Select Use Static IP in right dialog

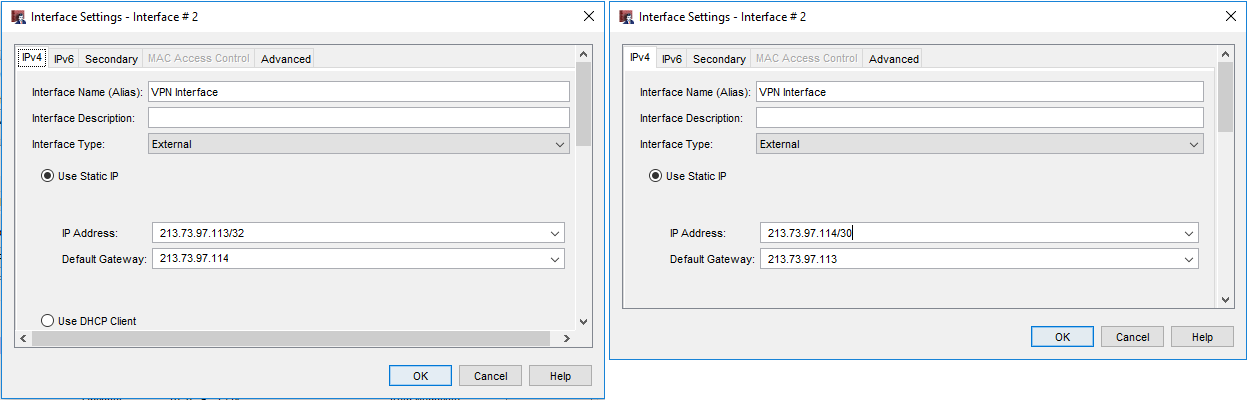[655, 176]
